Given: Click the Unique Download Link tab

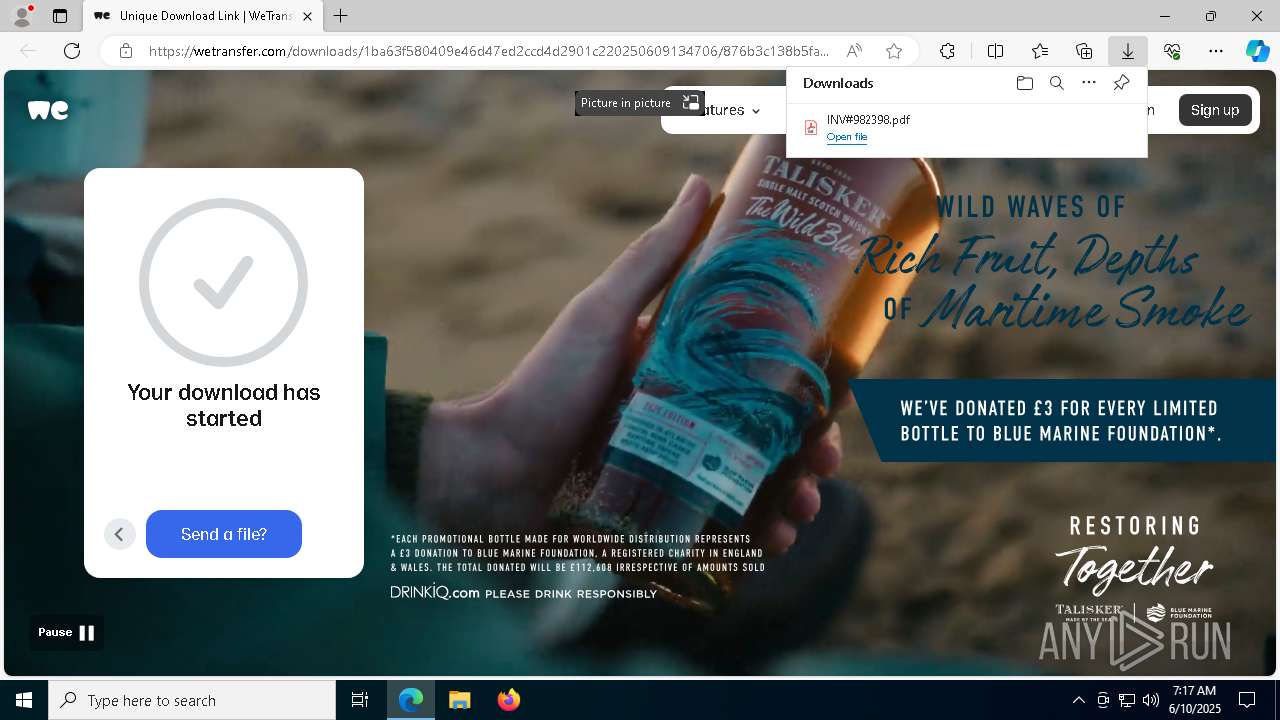Looking at the screenshot, I should [x=203, y=16].
